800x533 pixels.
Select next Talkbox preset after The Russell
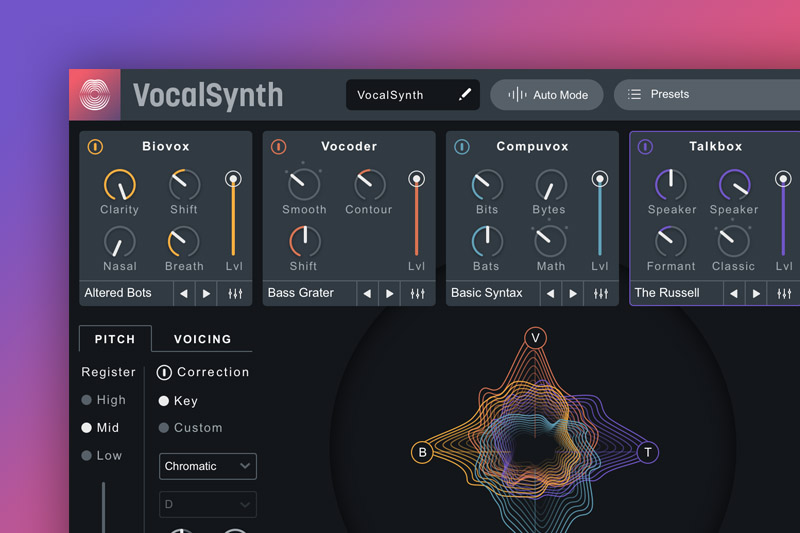[756, 294]
